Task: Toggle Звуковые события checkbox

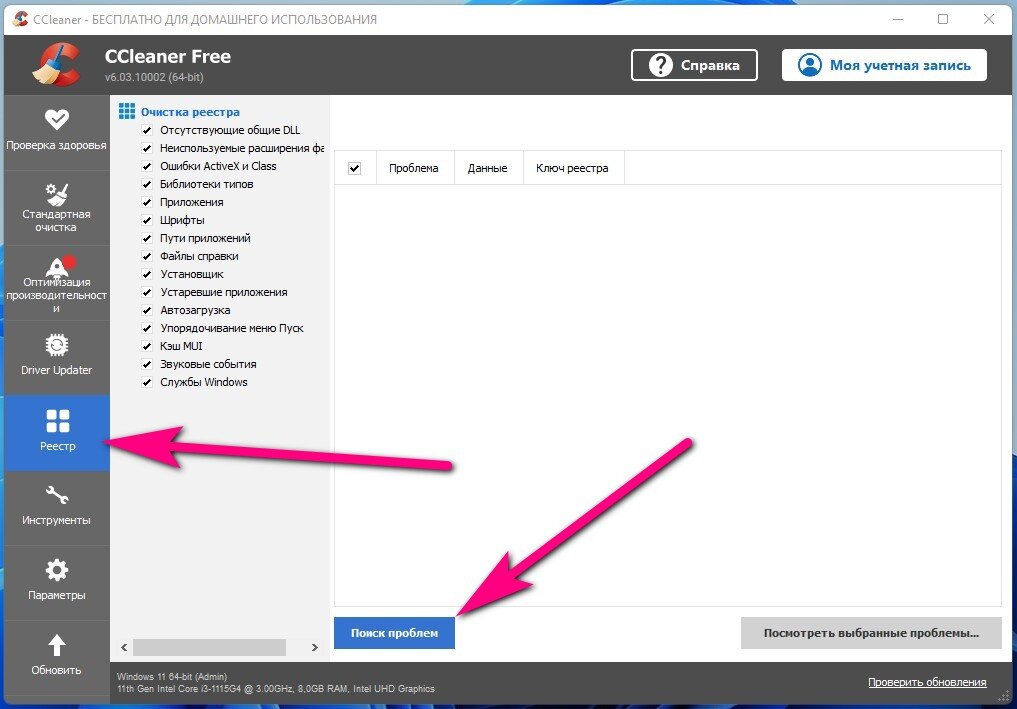Action: tap(147, 364)
